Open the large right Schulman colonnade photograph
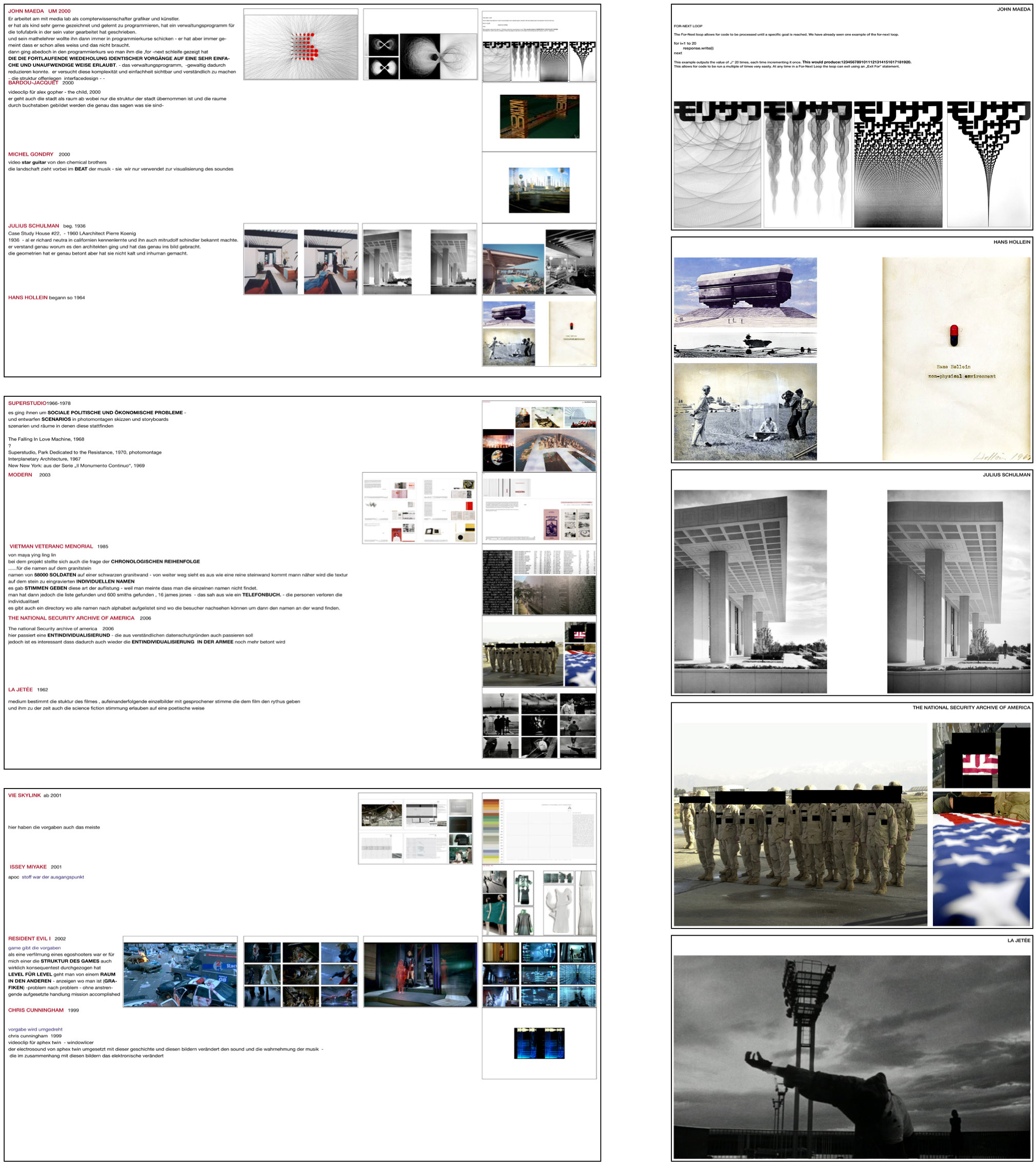1036x1169 pixels. (x=959, y=591)
